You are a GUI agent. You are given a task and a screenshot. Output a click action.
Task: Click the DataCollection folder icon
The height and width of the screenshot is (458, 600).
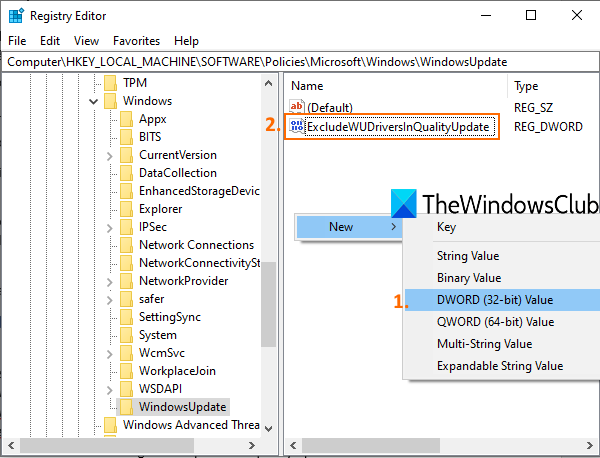point(126,173)
